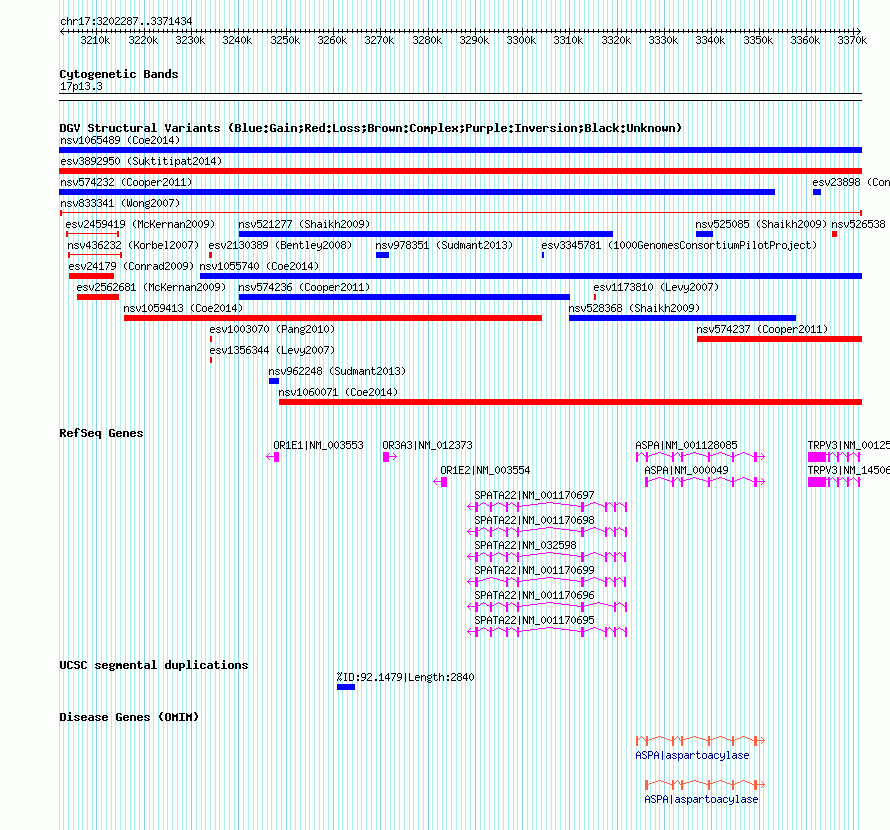Open the esv1173810 (Levy2007) variant label
This screenshot has height=830, width=890.
tap(656, 287)
